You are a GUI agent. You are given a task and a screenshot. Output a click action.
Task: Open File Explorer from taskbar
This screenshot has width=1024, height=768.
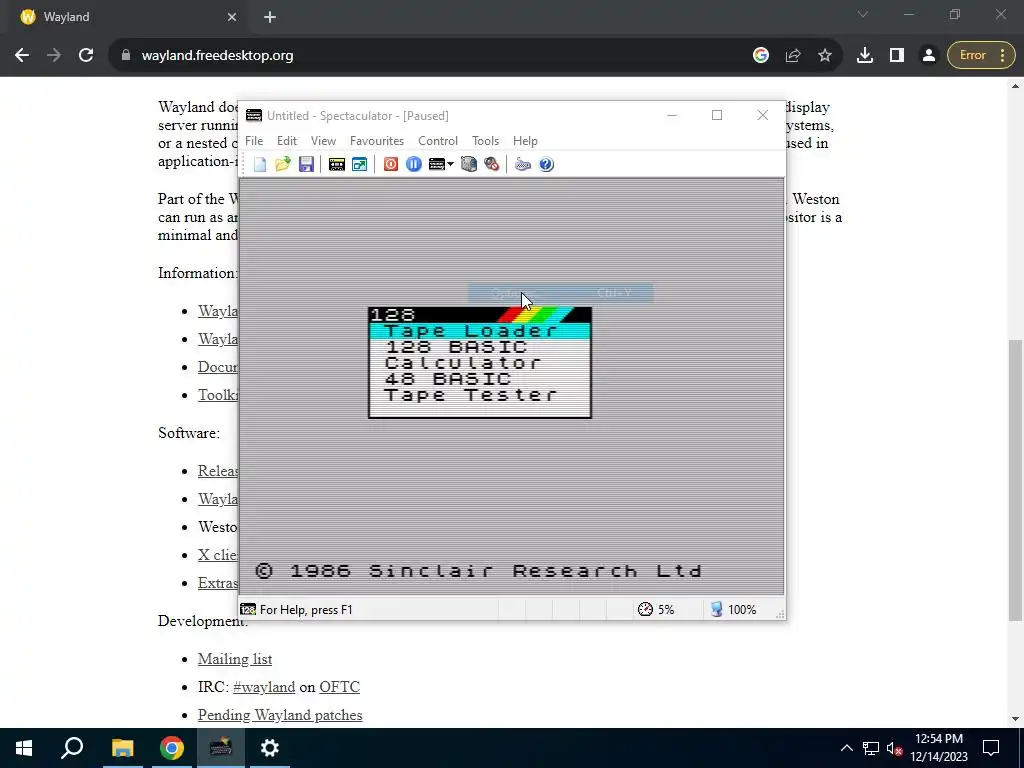point(122,748)
